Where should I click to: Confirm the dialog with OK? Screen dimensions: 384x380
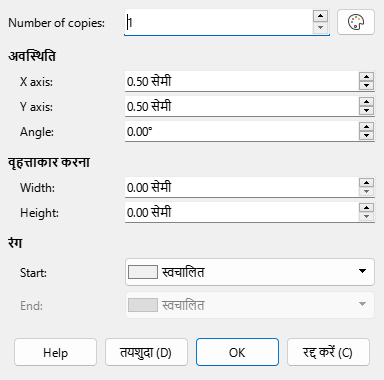point(237,352)
